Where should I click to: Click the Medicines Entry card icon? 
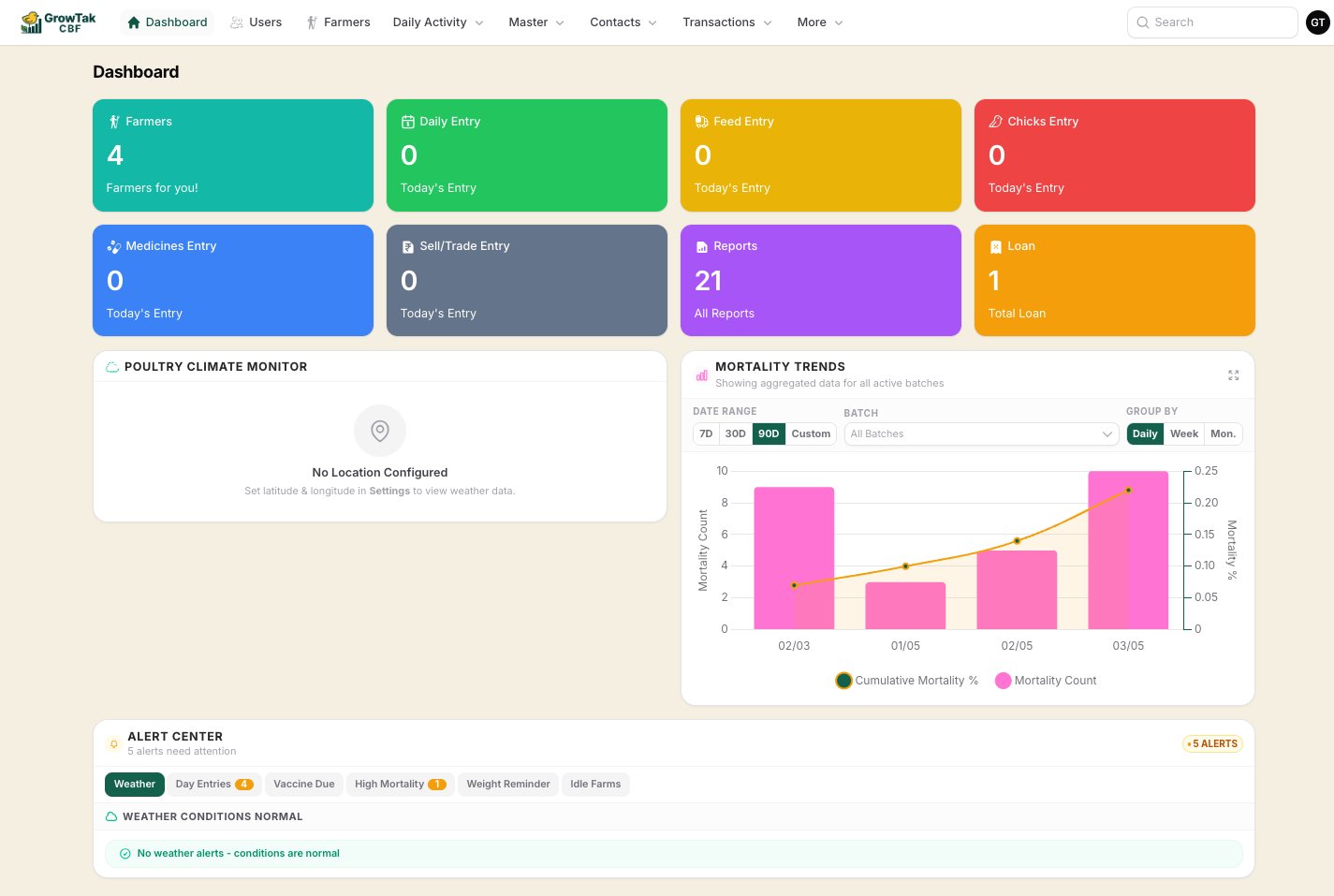[114, 247]
